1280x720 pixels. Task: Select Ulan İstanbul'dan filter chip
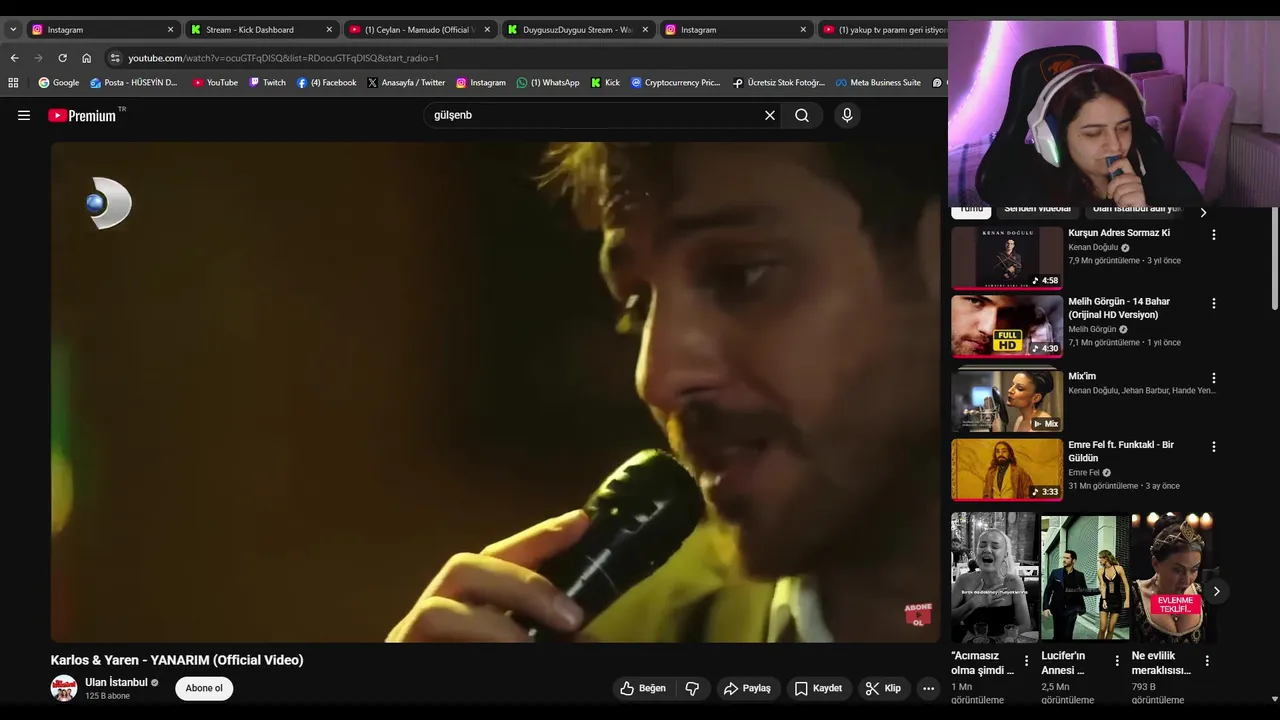coord(1137,209)
